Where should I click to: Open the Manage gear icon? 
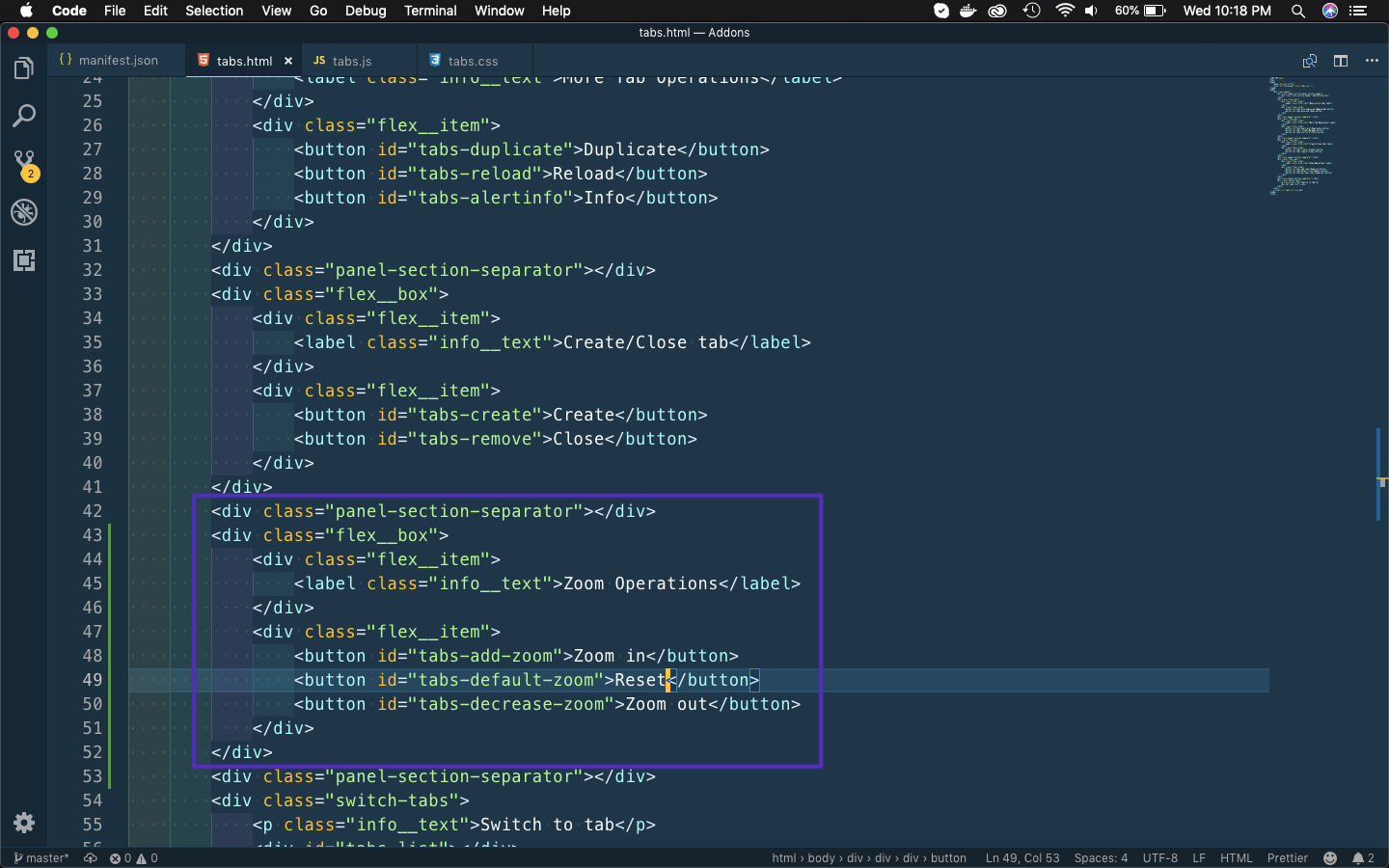point(24,823)
